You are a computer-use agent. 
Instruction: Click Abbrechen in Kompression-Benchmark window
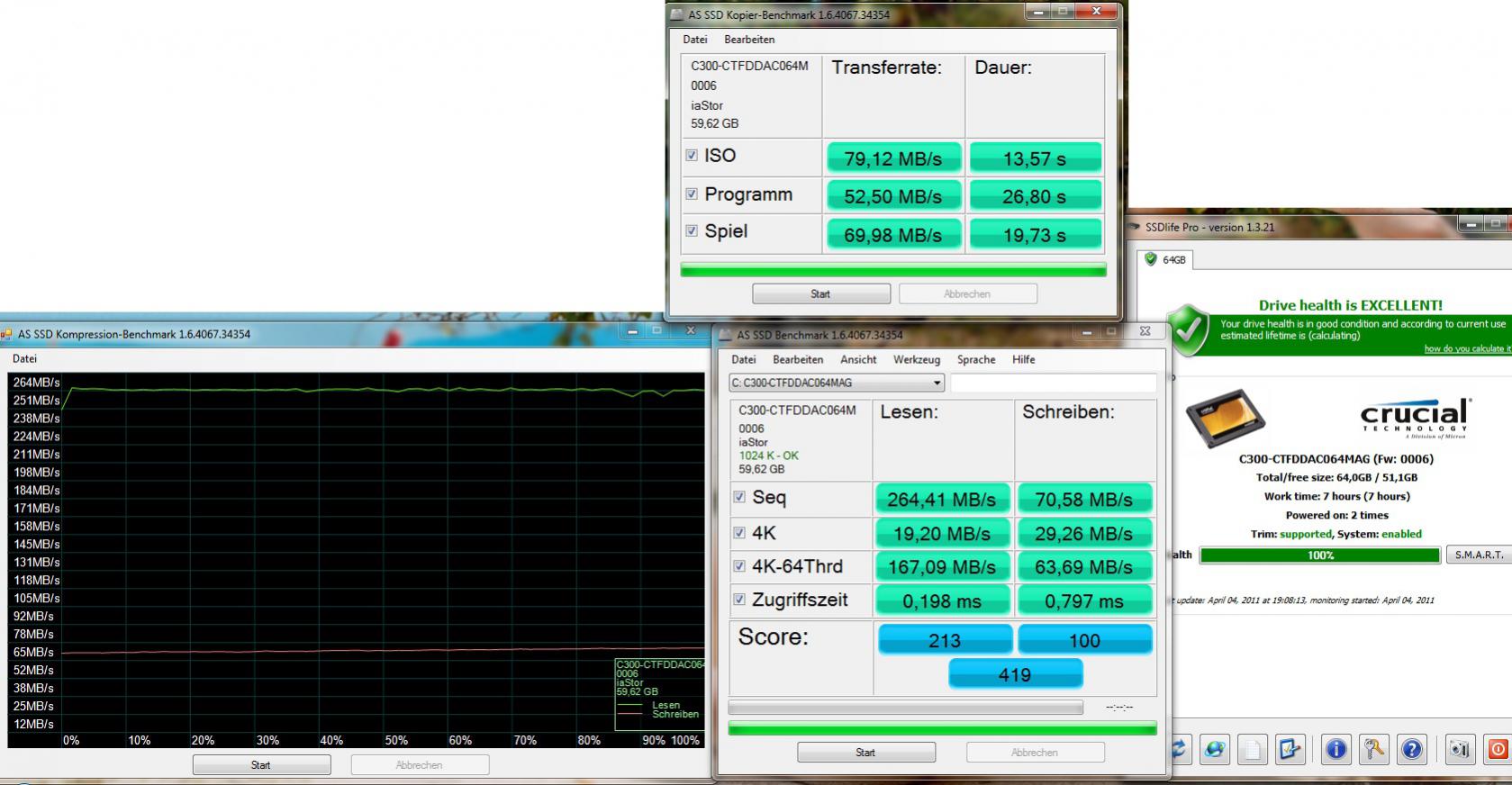point(420,764)
